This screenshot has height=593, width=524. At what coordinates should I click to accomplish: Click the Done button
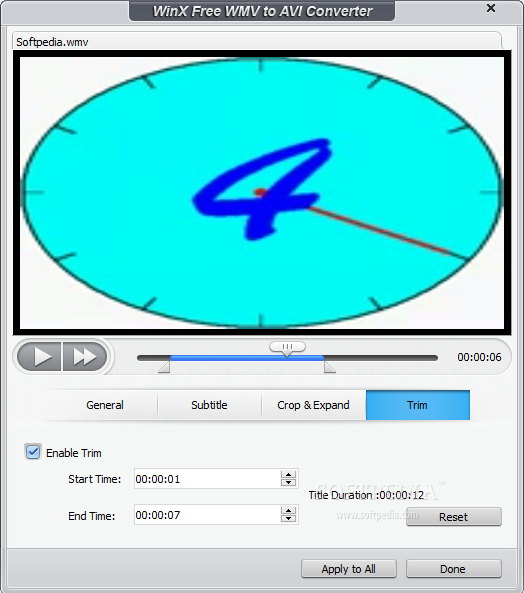tap(454, 569)
